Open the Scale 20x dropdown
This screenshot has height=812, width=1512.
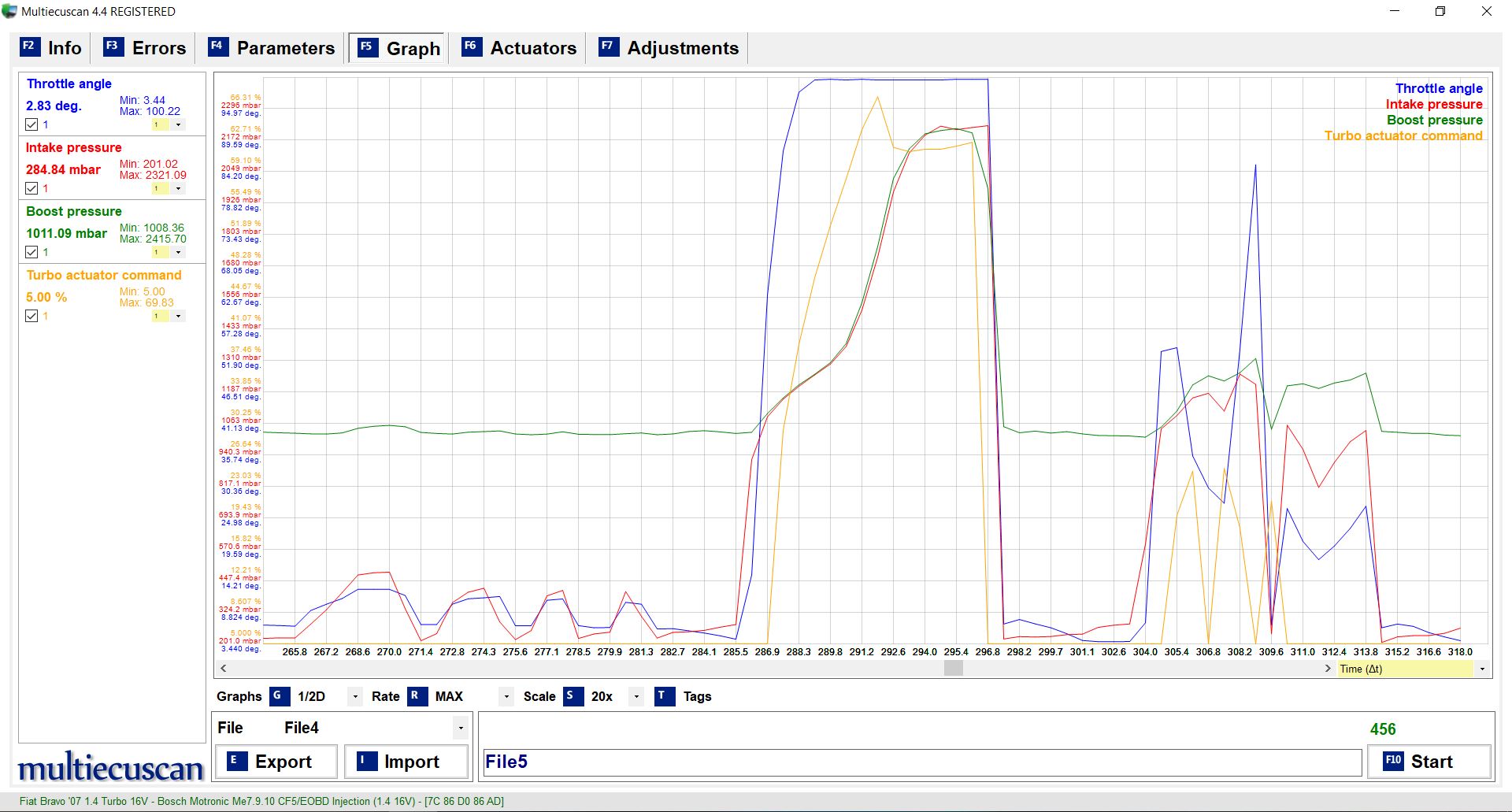(x=636, y=696)
